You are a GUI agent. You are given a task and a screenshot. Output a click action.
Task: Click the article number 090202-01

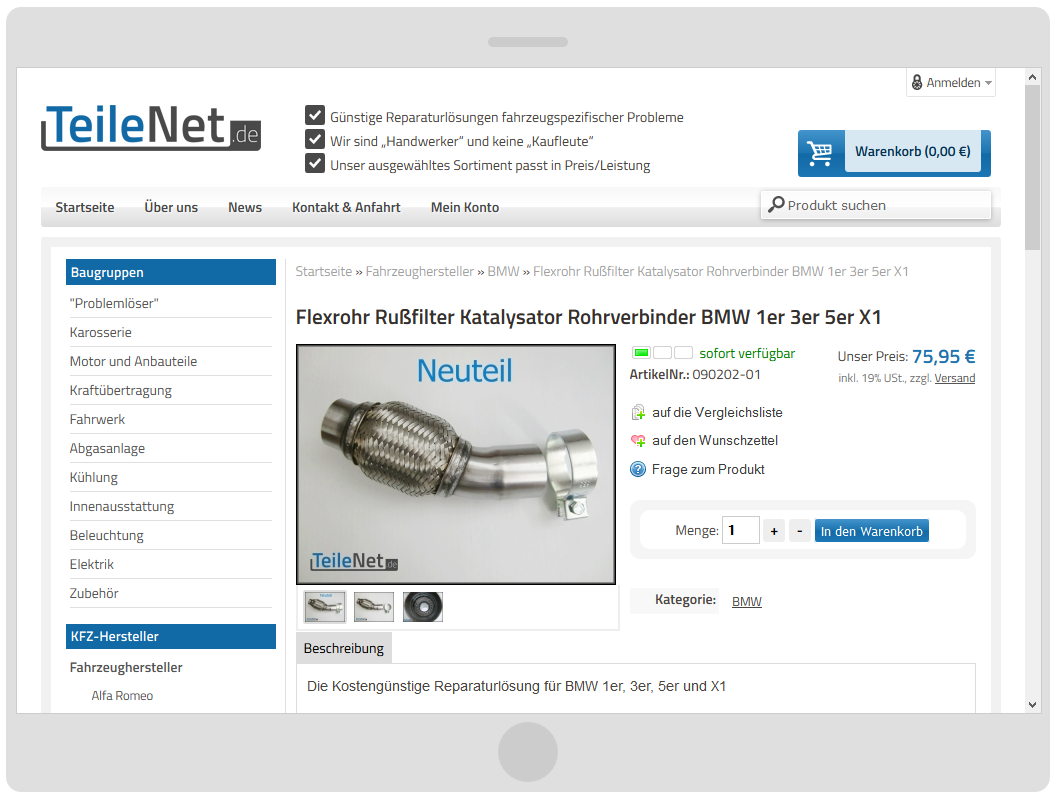(726, 374)
